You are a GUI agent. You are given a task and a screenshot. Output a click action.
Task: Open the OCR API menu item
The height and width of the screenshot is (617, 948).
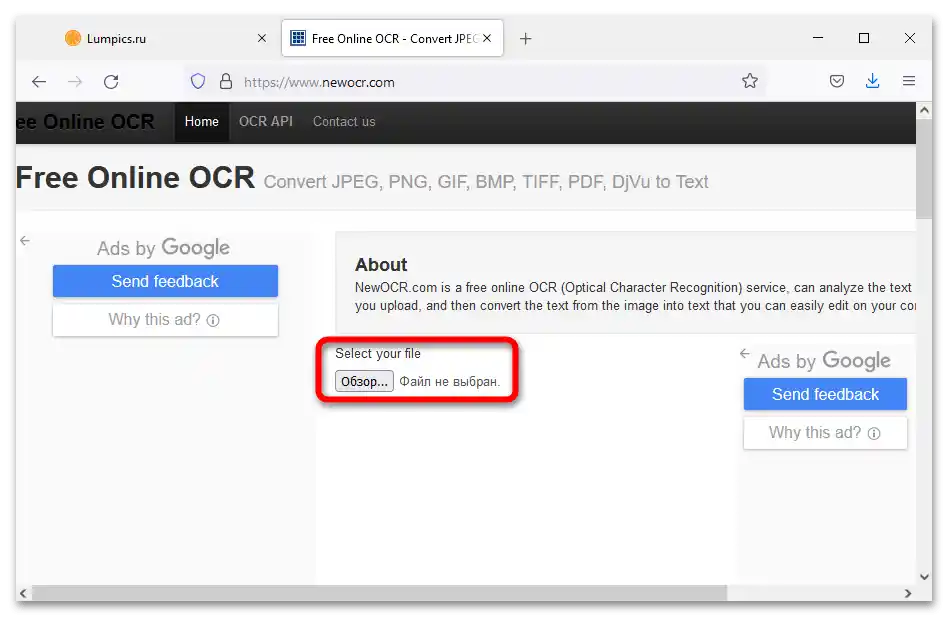click(x=265, y=121)
